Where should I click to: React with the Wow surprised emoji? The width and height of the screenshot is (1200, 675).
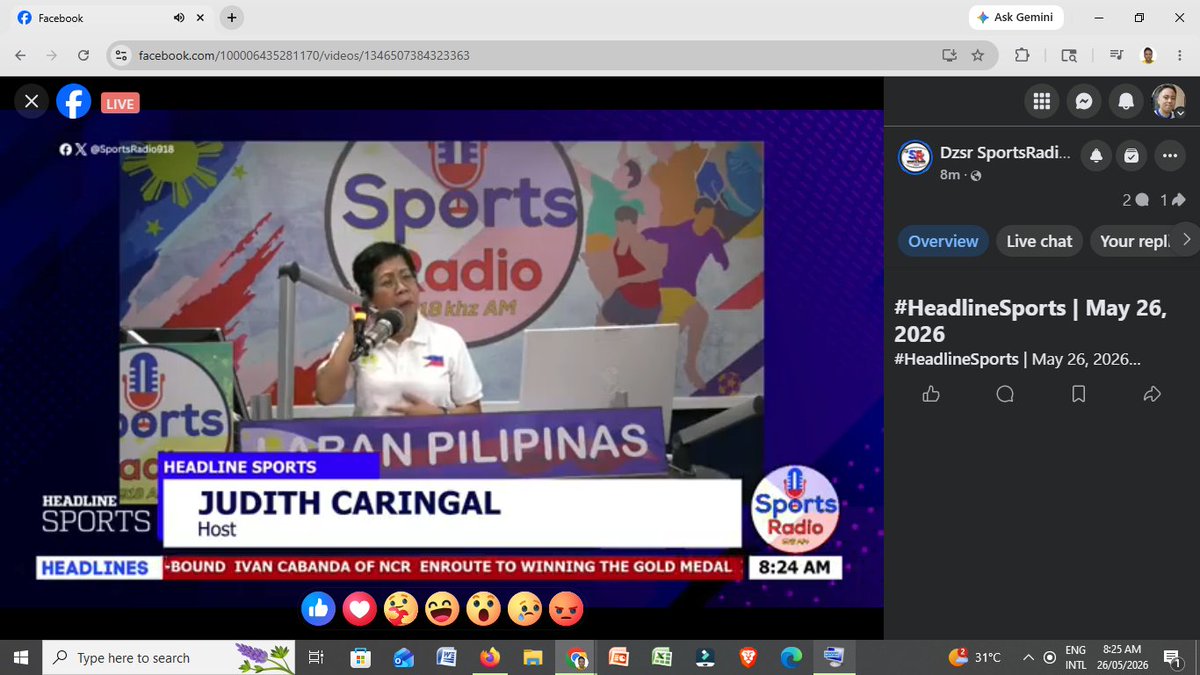point(484,608)
